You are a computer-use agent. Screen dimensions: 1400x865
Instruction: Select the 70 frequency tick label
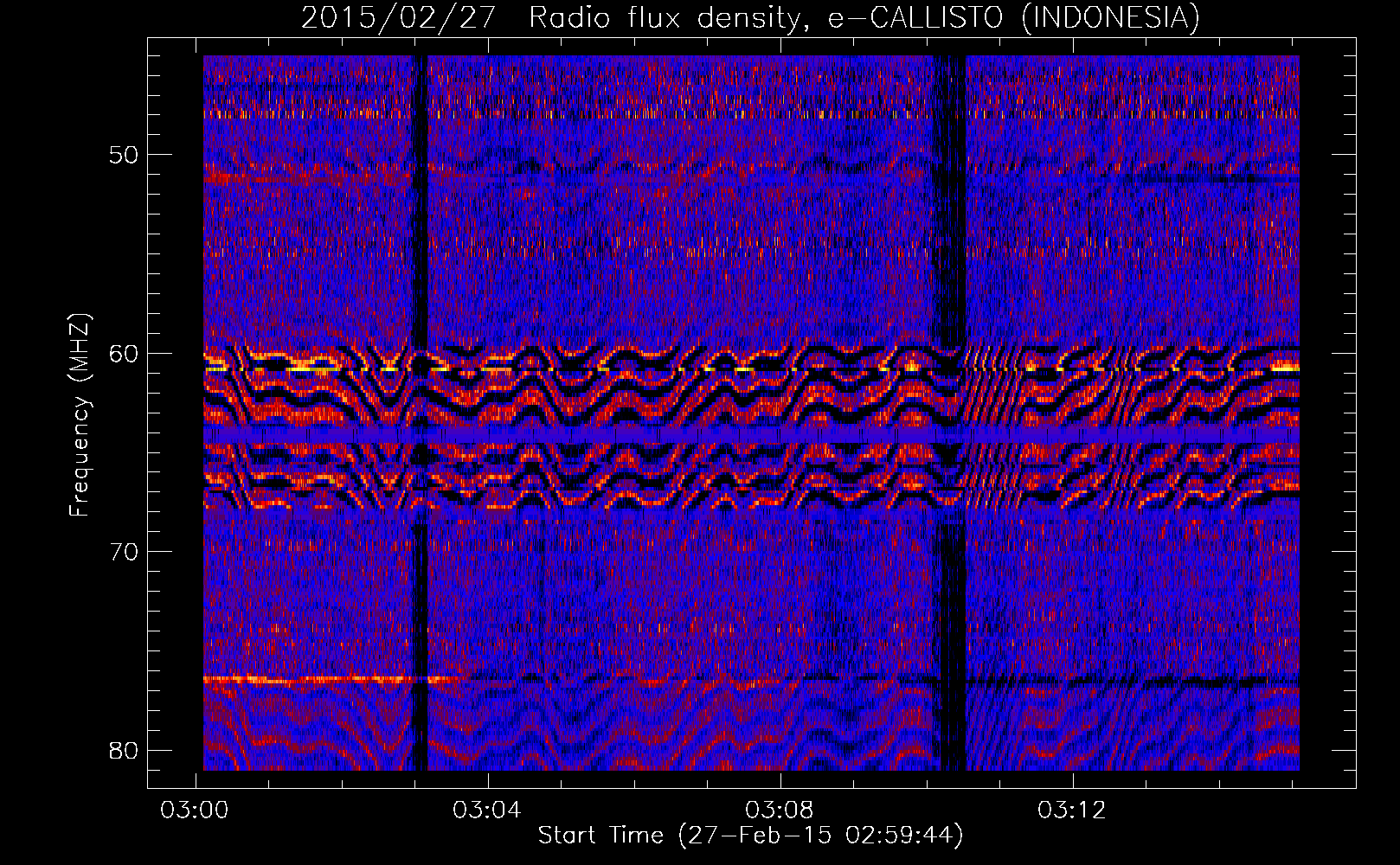125,552
